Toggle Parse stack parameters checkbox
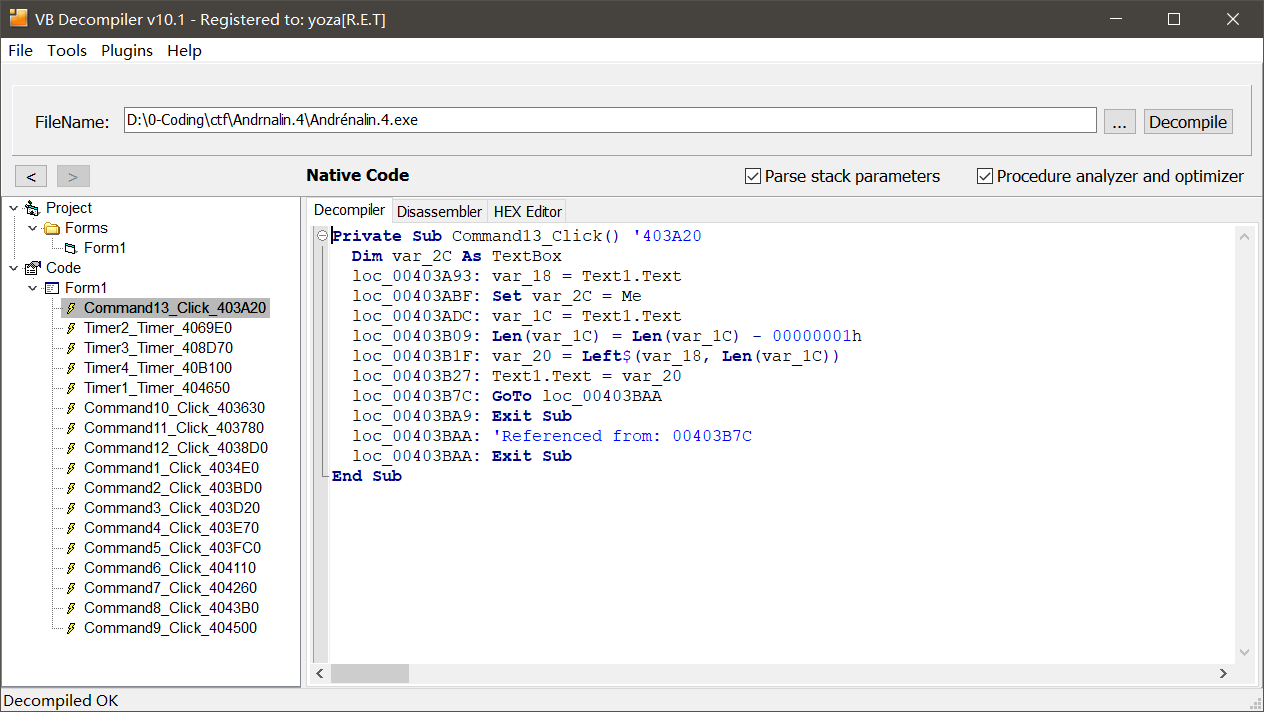Image resolution: width=1264 pixels, height=712 pixels. tap(753, 176)
